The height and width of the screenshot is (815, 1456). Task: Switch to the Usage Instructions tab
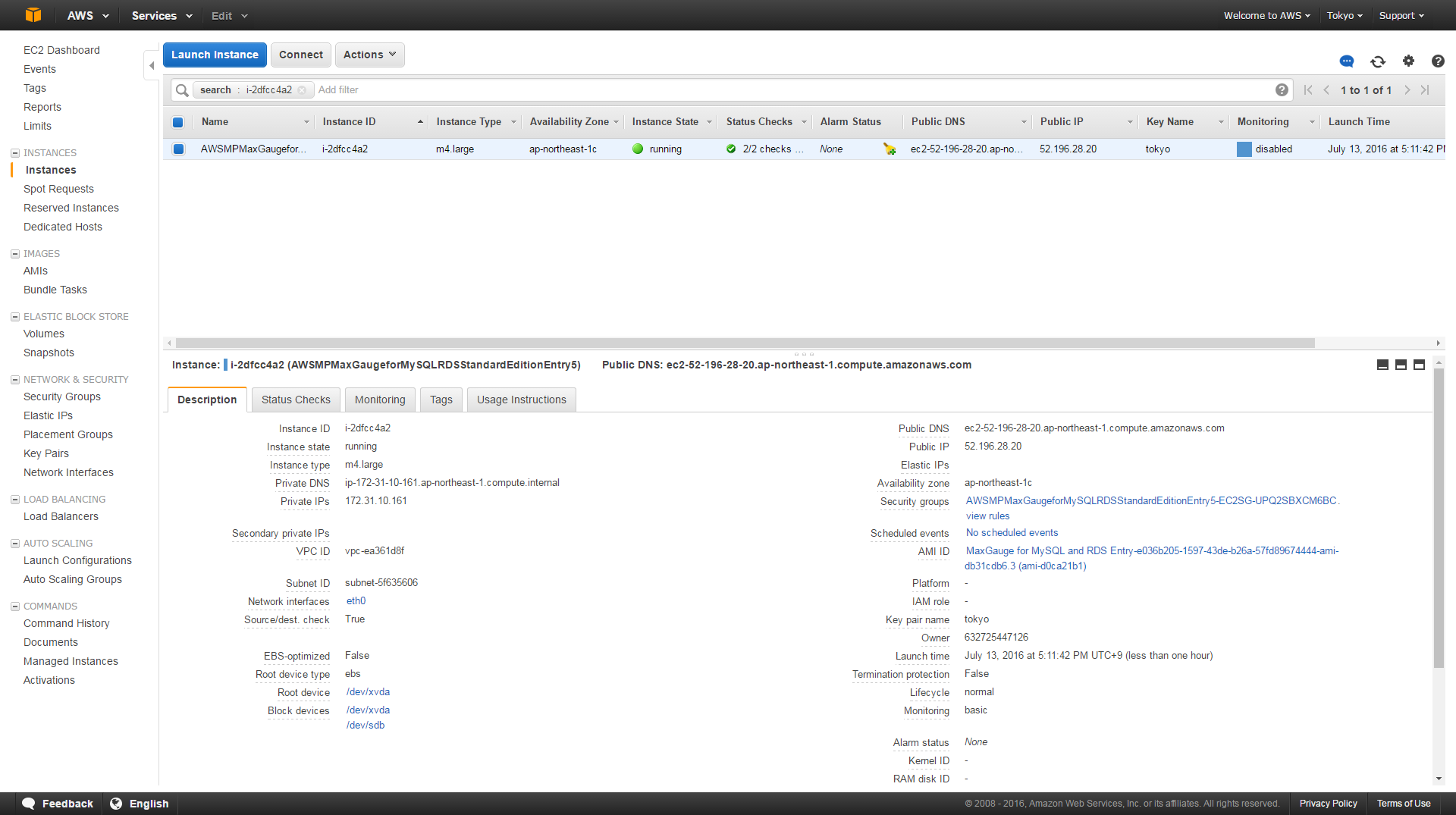(x=522, y=400)
